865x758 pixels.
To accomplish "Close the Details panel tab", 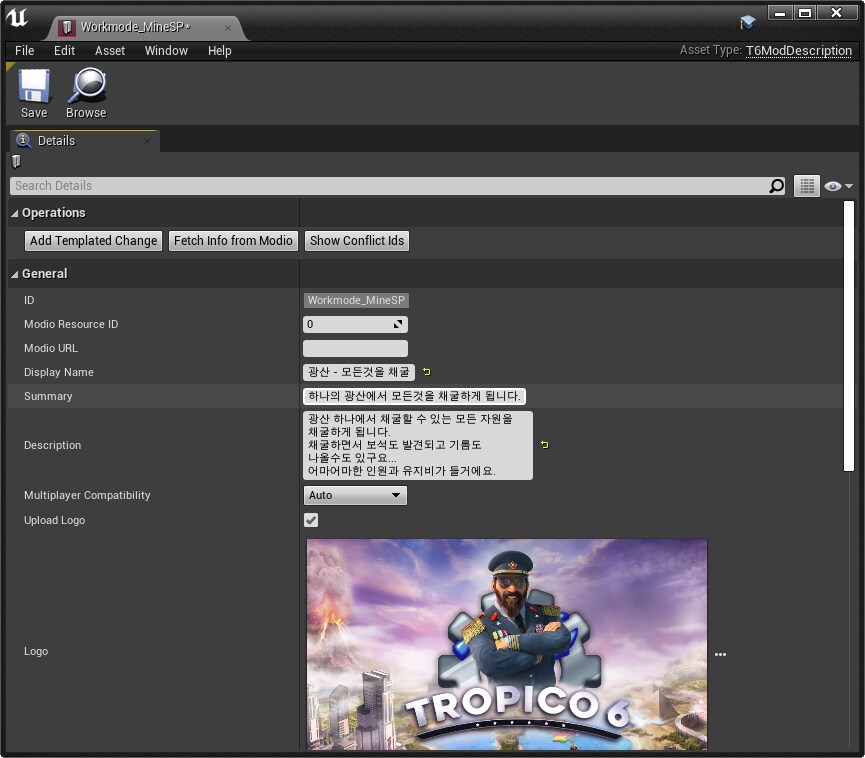I will point(147,141).
